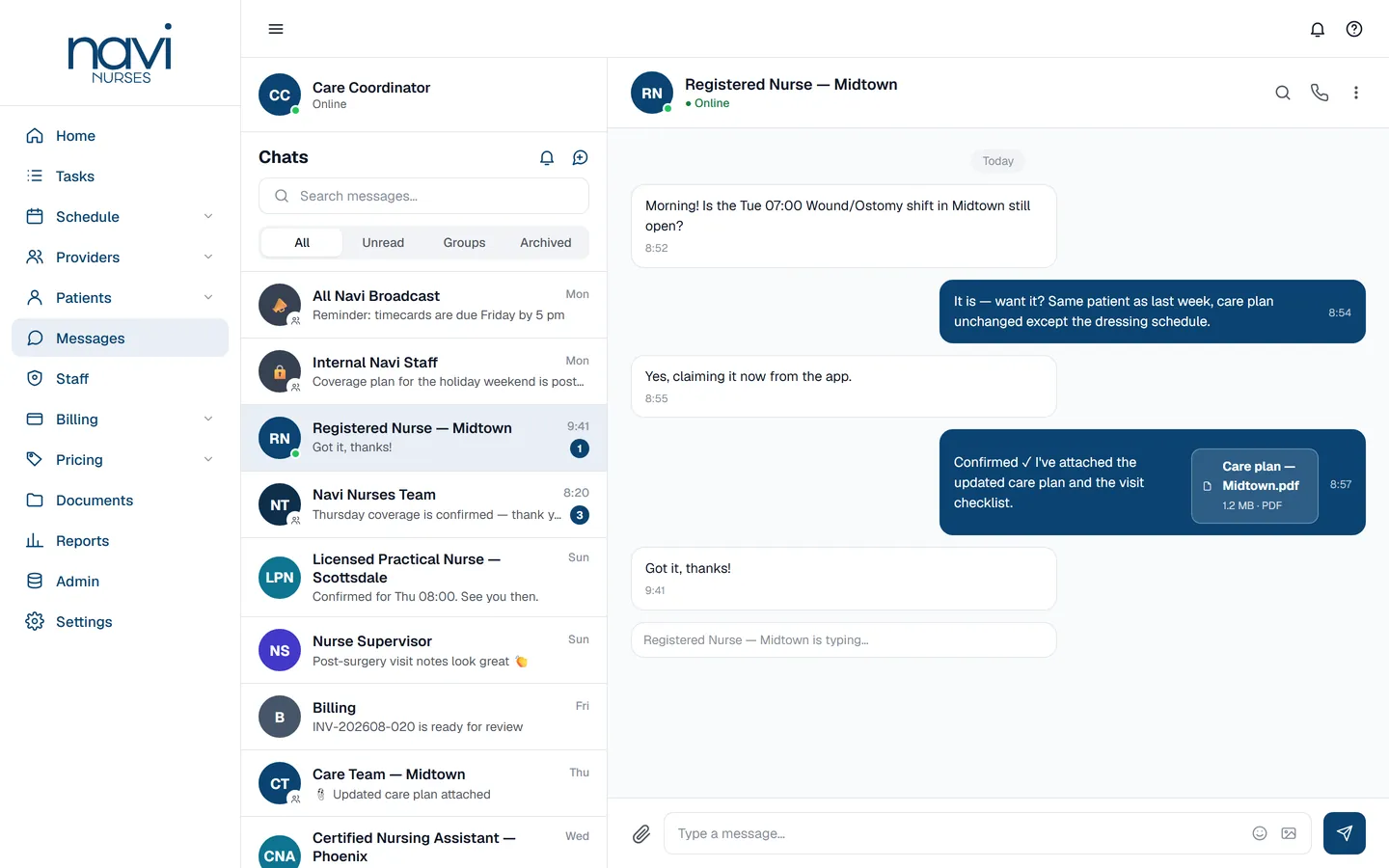Open the Care plan — Midtown.pdf attachment
This screenshot has width=1389, height=868.
(x=1255, y=486)
